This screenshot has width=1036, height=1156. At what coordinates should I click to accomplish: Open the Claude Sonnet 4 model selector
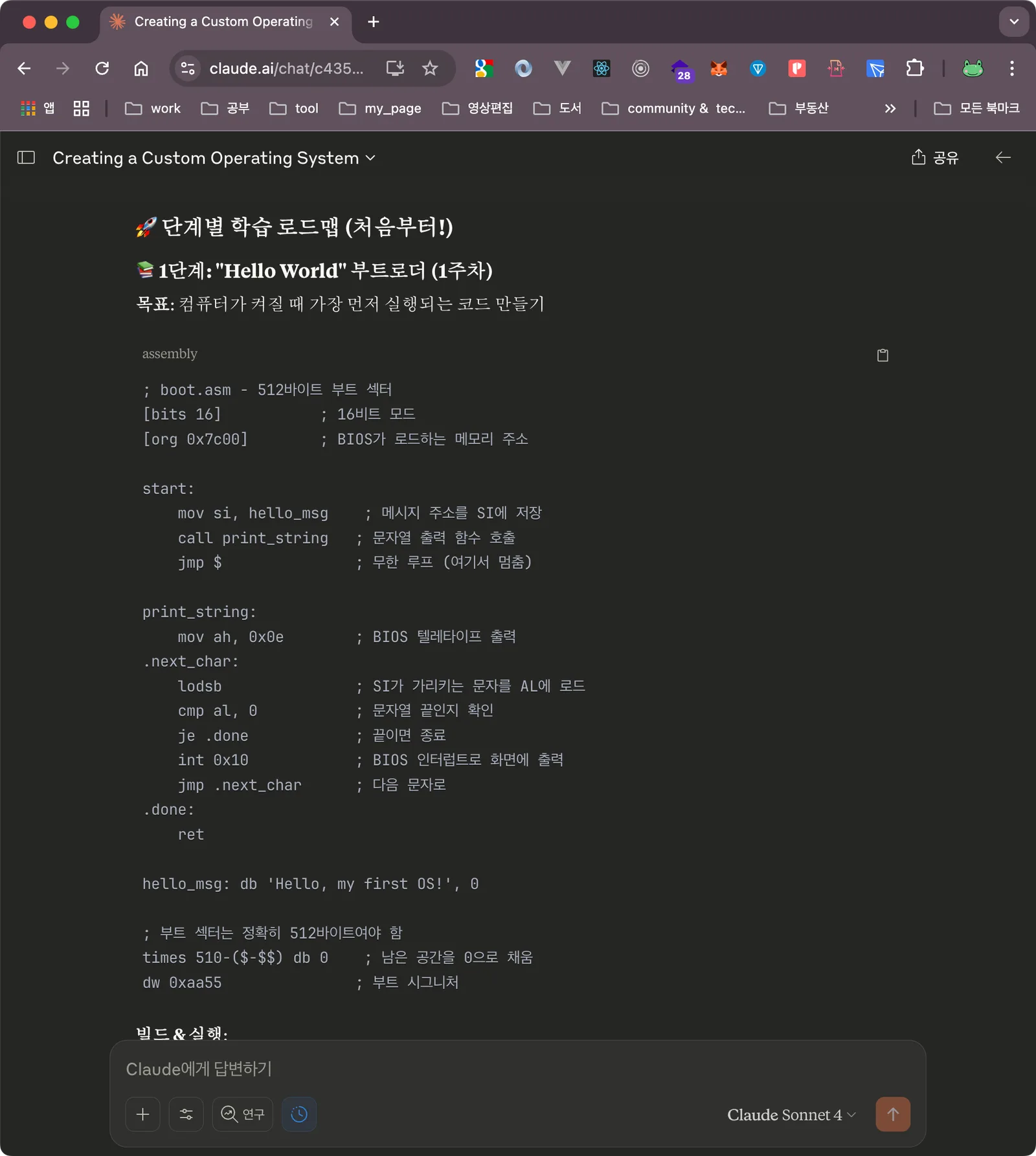[791, 1115]
